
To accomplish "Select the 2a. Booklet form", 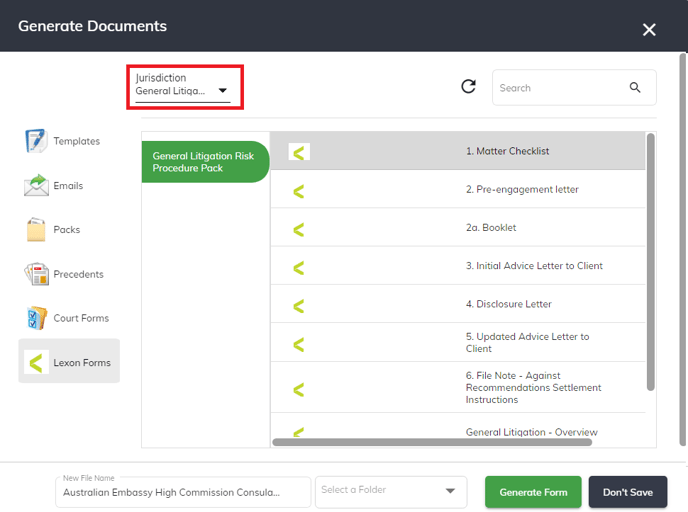I will [x=458, y=227].
